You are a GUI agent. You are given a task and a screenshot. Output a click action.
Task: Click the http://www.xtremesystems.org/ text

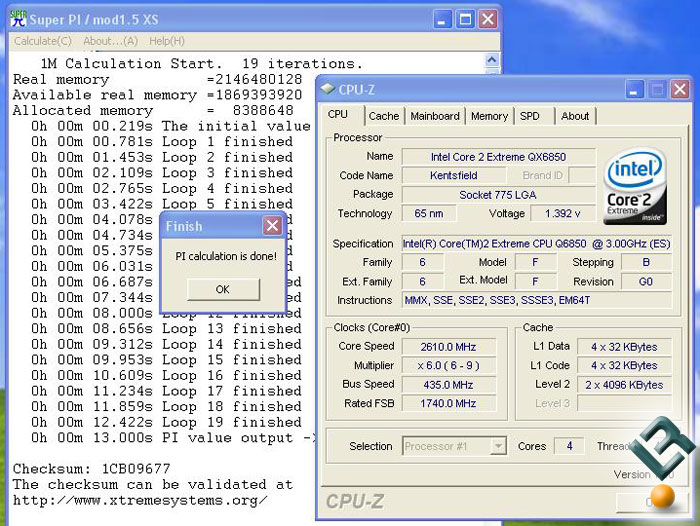140,500
